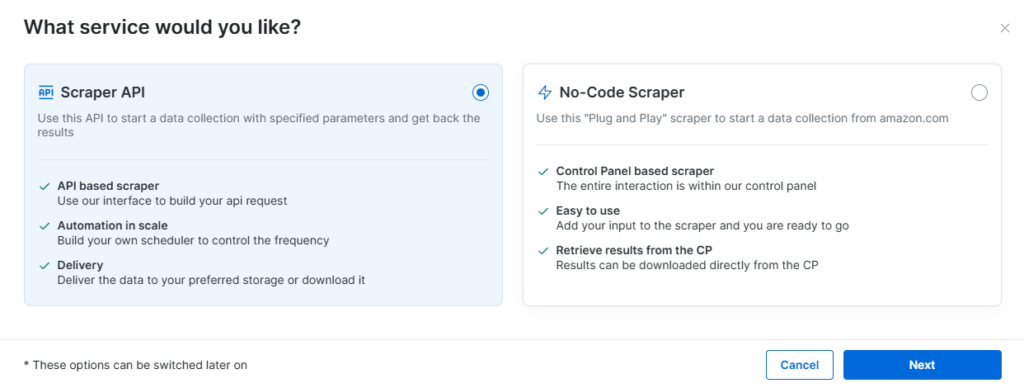
Task: Click the 'Control Panel based scraper' heading
Action: (635, 171)
